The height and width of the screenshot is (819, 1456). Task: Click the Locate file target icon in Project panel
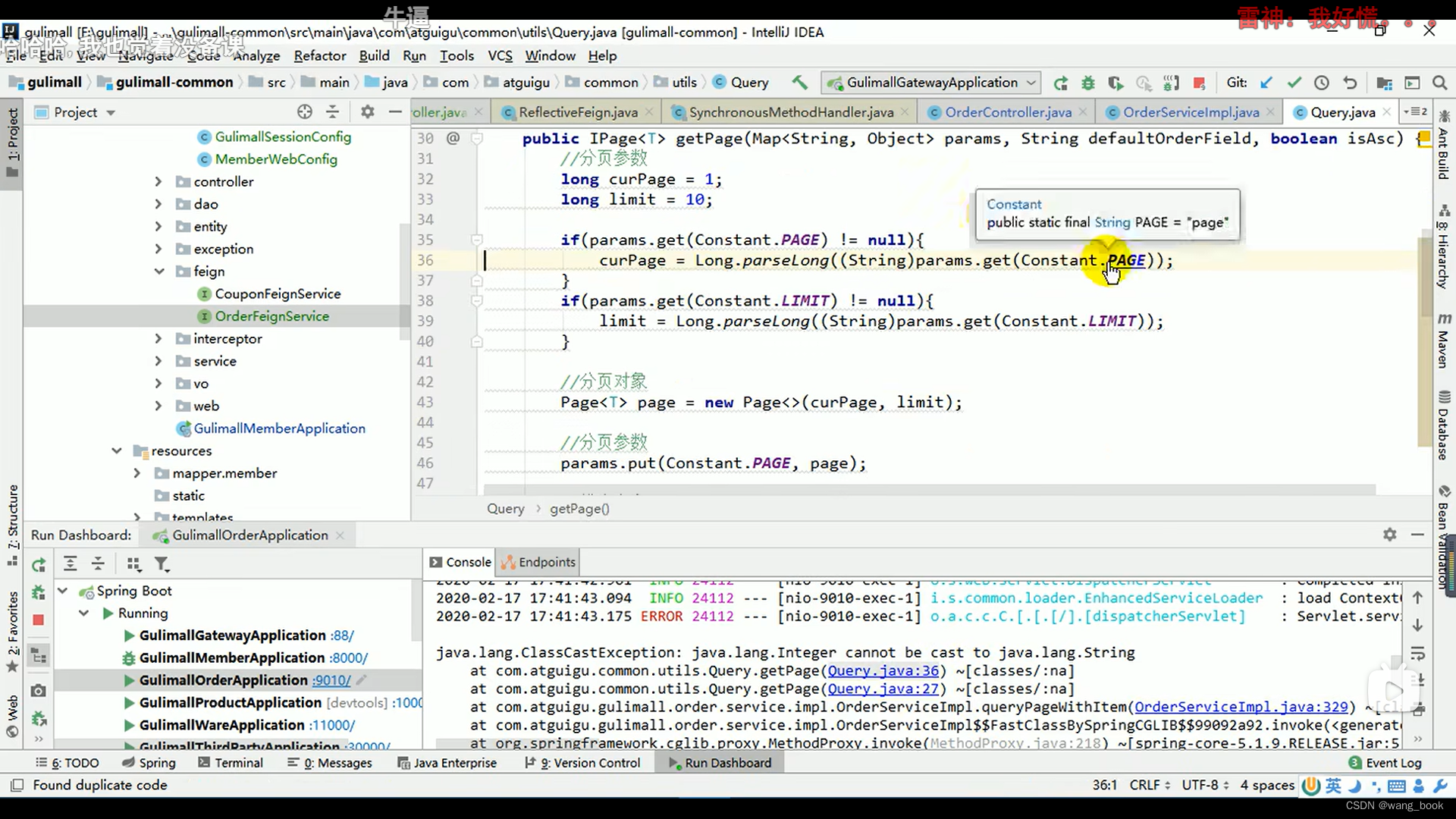pos(305,112)
